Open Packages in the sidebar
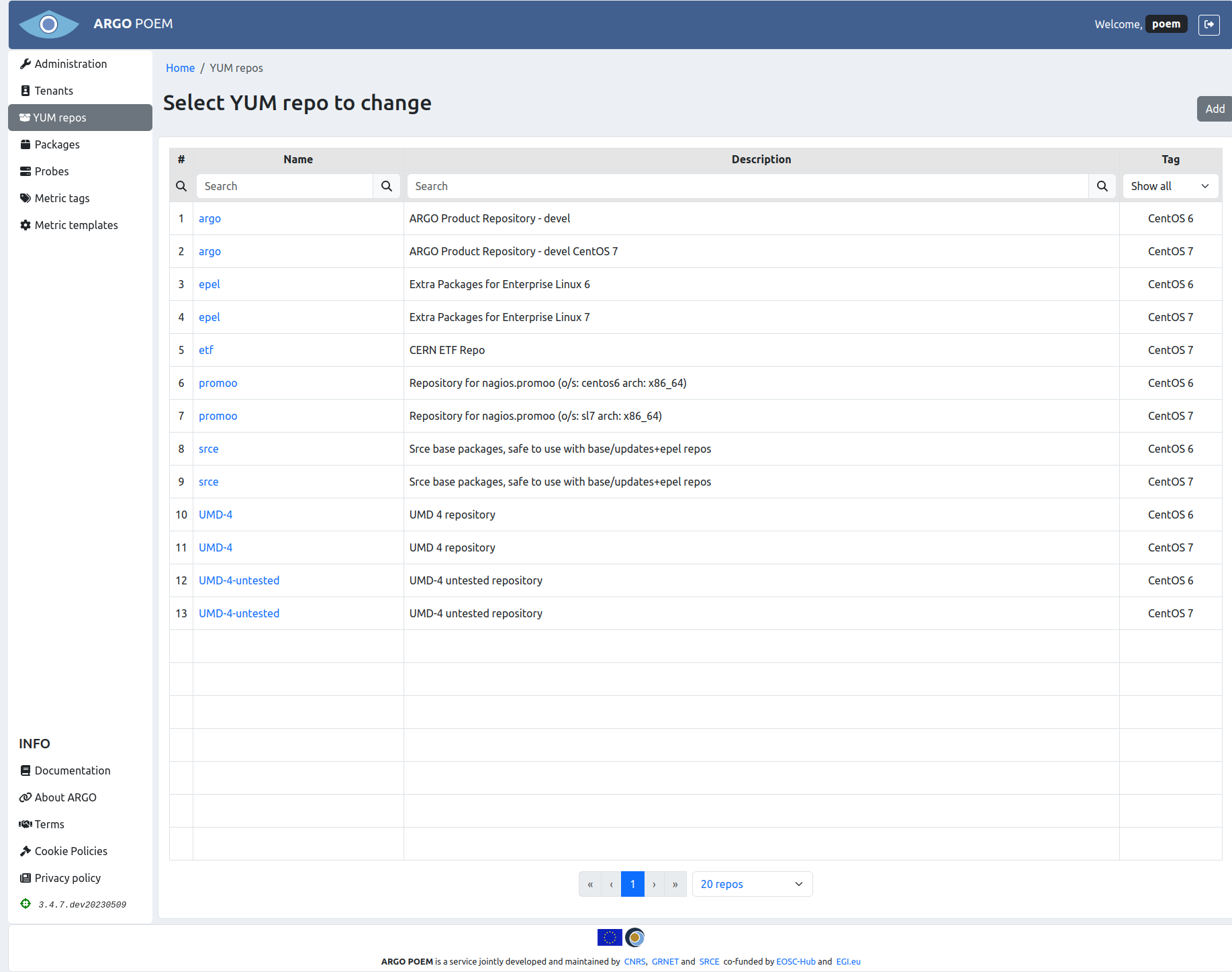 pyautogui.click(x=57, y=144)
